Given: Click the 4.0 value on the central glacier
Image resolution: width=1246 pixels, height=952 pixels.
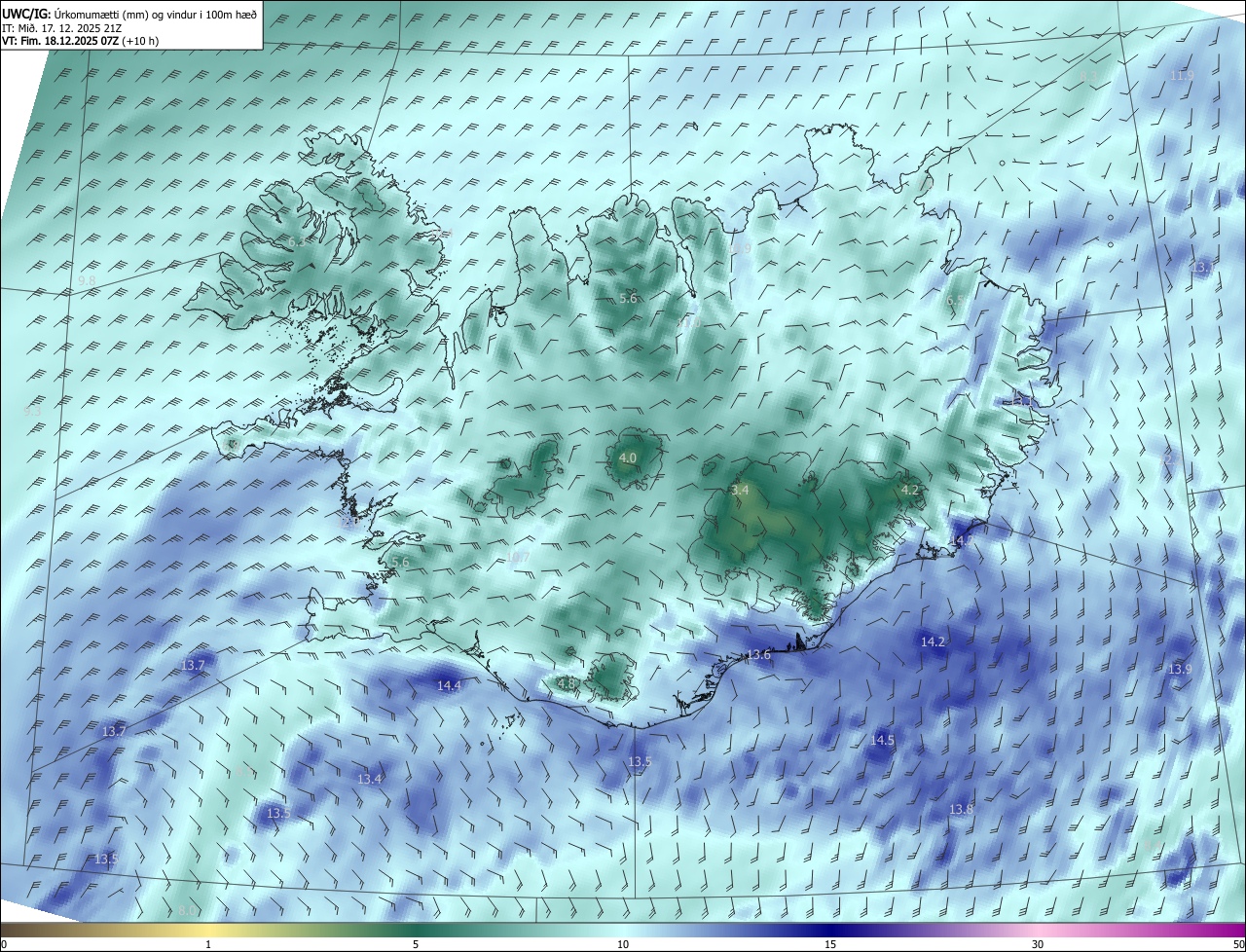Looking at the screenshot, I should coord(628,458).
